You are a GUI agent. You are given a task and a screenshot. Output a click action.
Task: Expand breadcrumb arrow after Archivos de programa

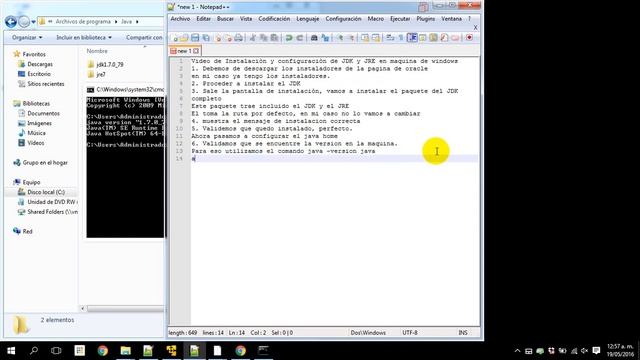click(x=116, y=22)
